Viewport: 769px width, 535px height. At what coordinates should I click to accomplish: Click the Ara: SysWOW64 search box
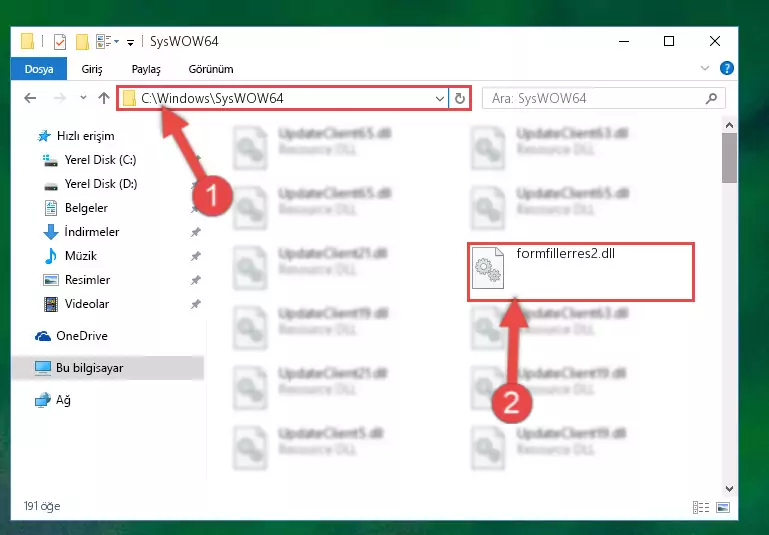coord(604,99)
